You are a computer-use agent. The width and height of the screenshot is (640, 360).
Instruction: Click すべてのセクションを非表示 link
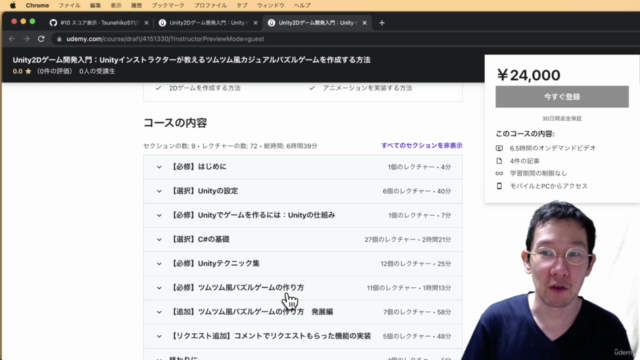(422, 146)
